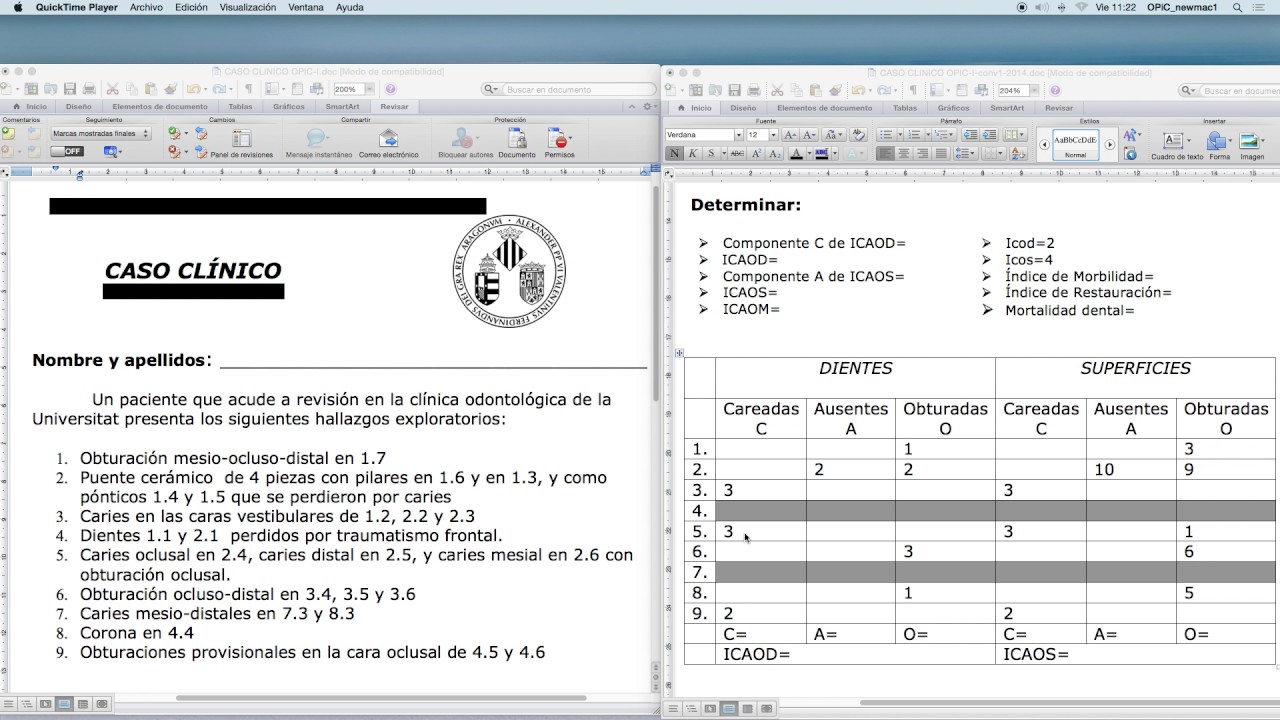Switch to Tablas tab in left window

tap(240, 106)
